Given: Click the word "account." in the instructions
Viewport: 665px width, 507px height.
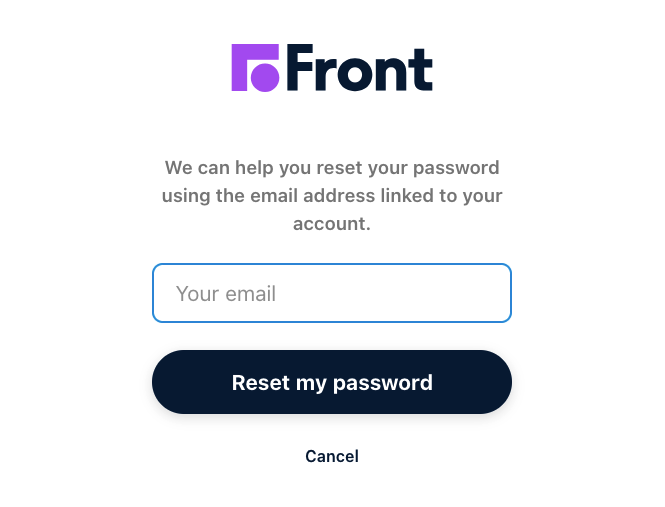Looking at the screenshot, I should (331, 224).
